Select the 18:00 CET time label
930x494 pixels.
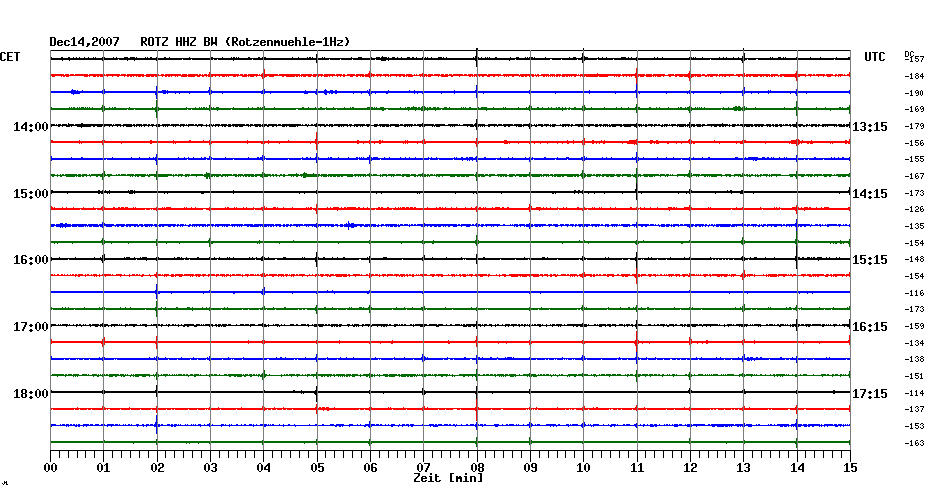(31, 394)
